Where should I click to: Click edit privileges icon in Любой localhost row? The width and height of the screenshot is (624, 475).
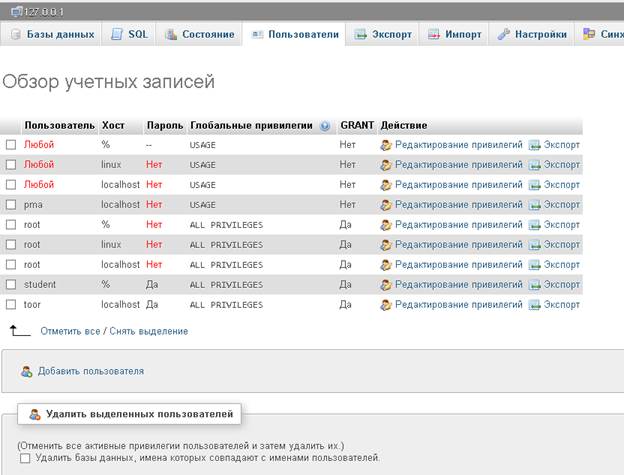pyautogui.click(x=386, y=185)
